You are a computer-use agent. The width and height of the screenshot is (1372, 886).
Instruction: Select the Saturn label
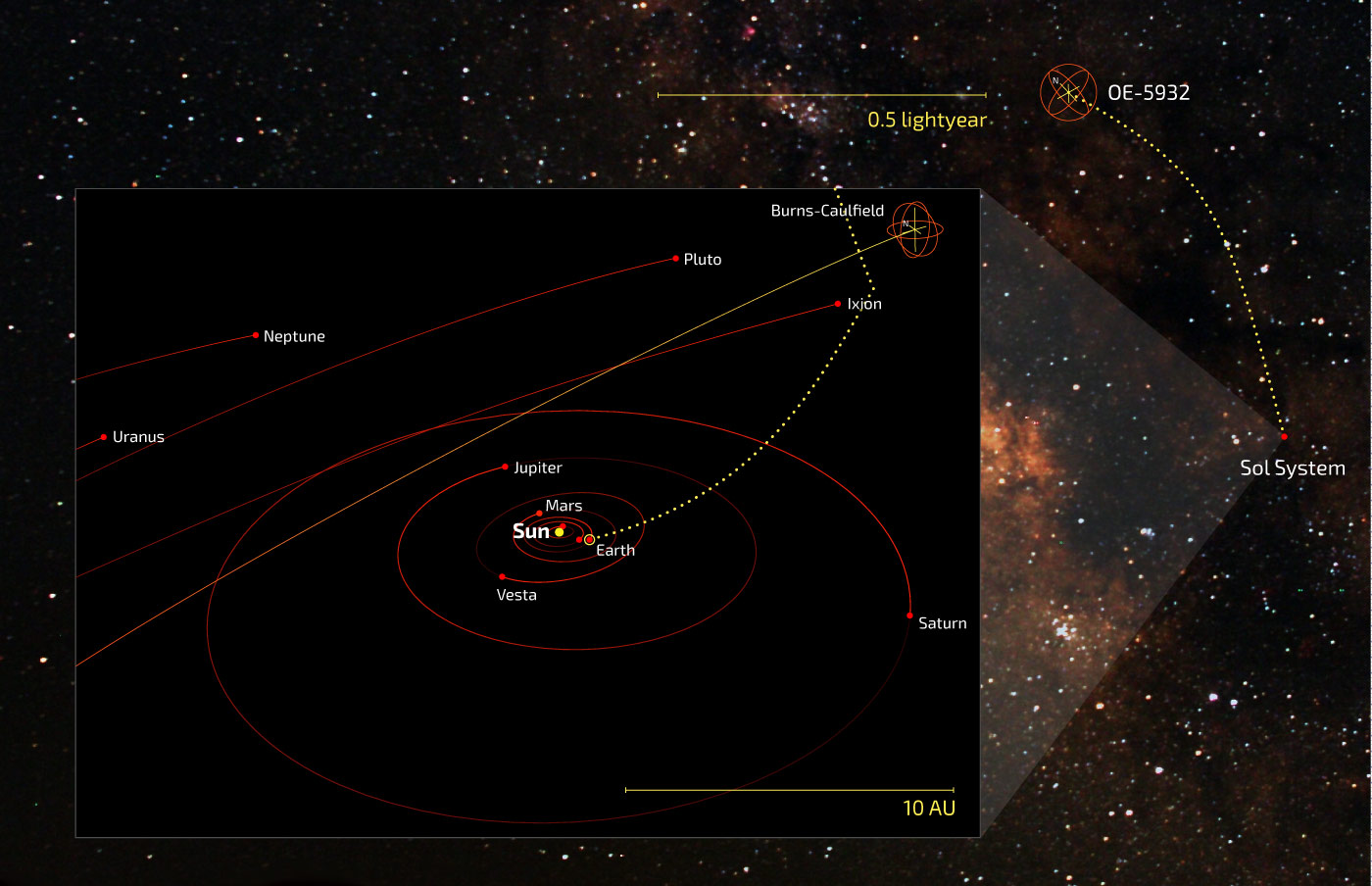pyautogui.click(x=943, y=623)
